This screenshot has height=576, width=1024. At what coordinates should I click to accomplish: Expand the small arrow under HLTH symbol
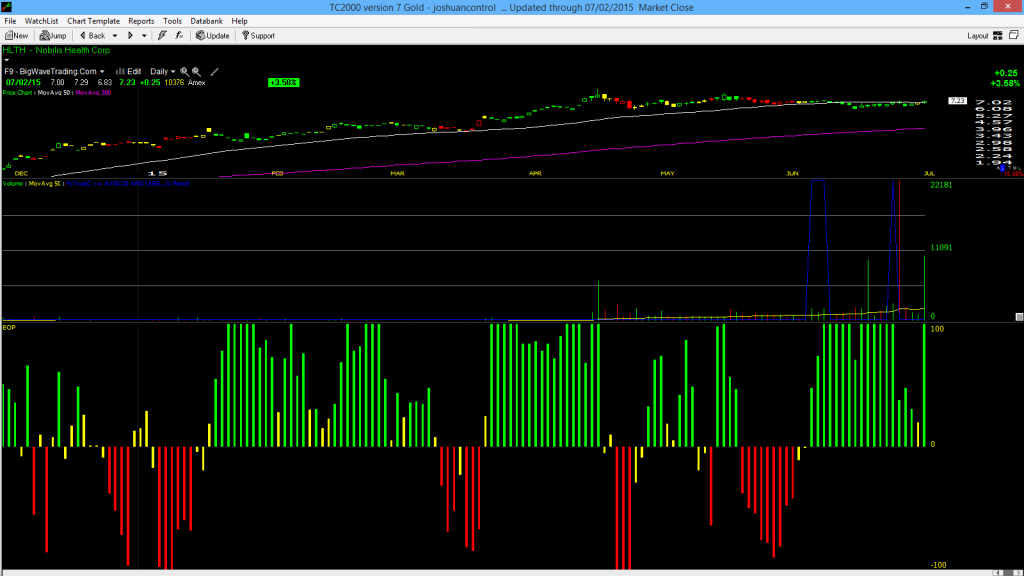[7, 60]
